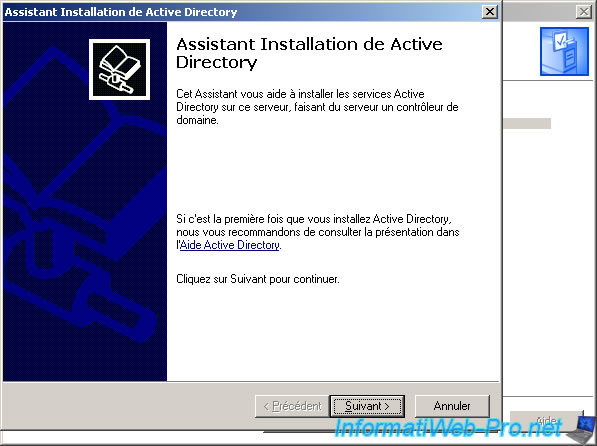
Task: Select the gray bar in the background window
Action: (x=527, y=123)
